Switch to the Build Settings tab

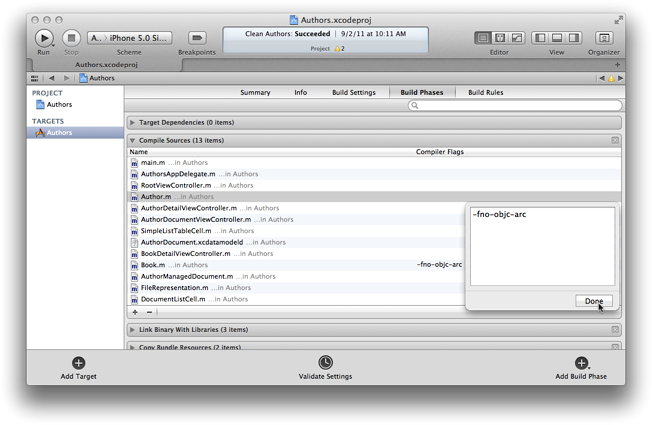354,92
